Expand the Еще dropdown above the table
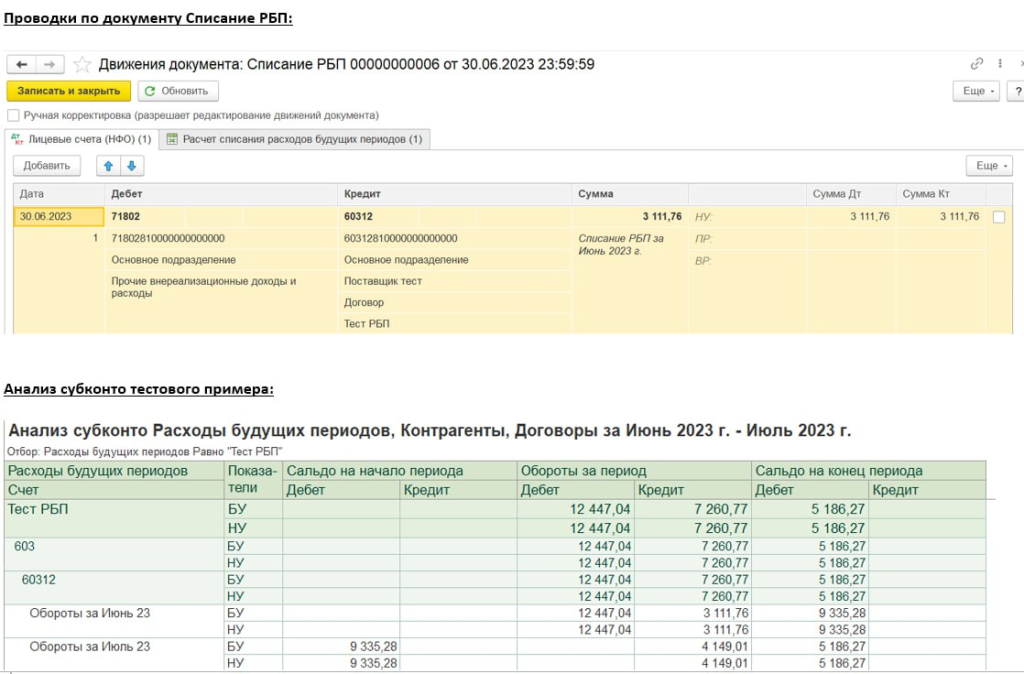Image resolution: width=1024 pixels, height=674 pixels. click(989, 166)
